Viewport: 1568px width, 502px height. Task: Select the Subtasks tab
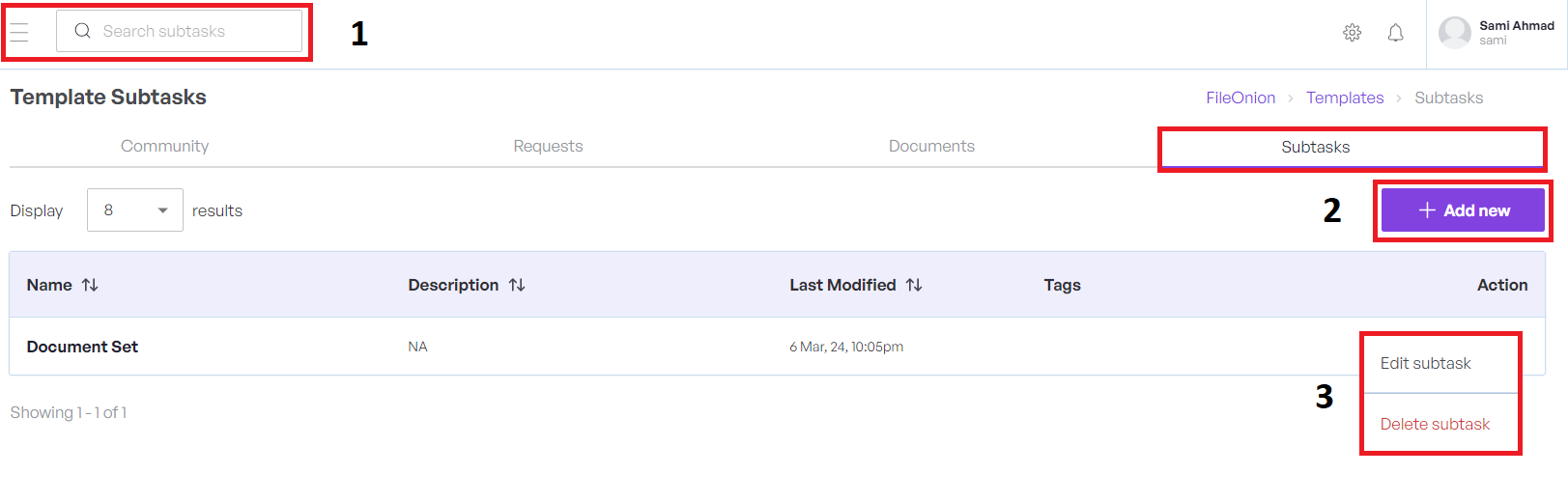coord(1315,147)
